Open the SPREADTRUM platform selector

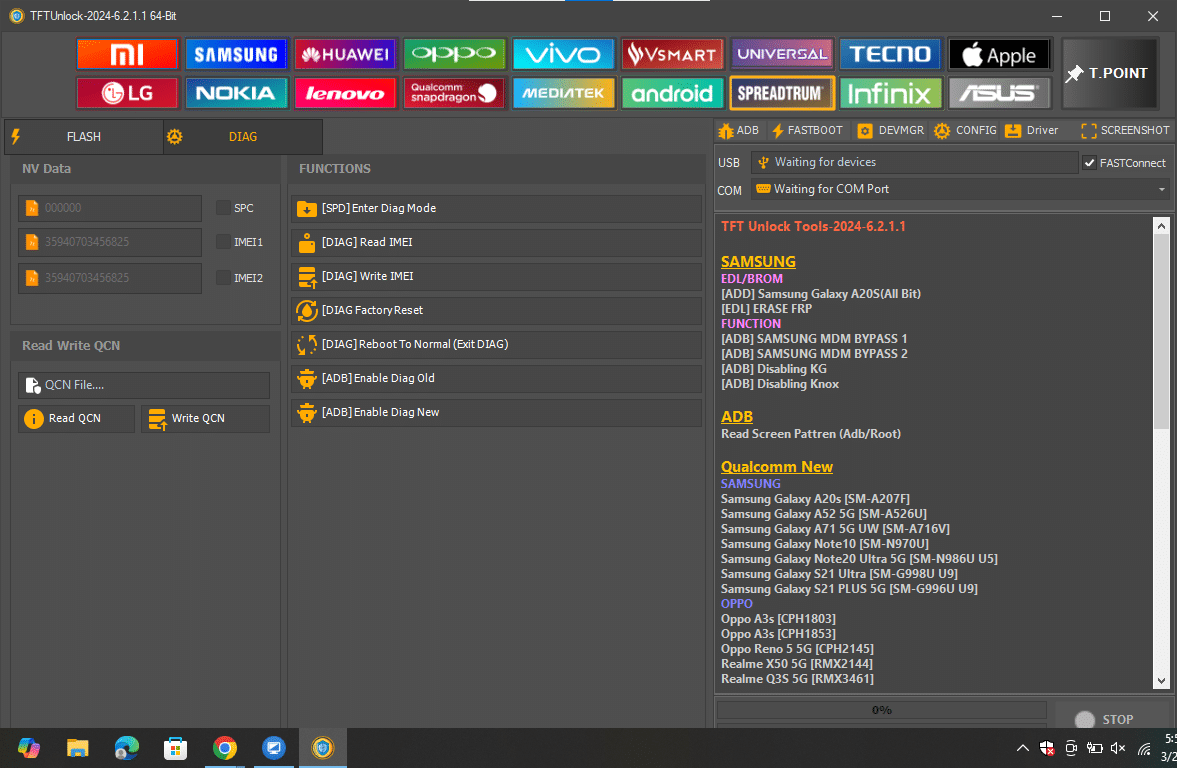click(x=781, y=93)
